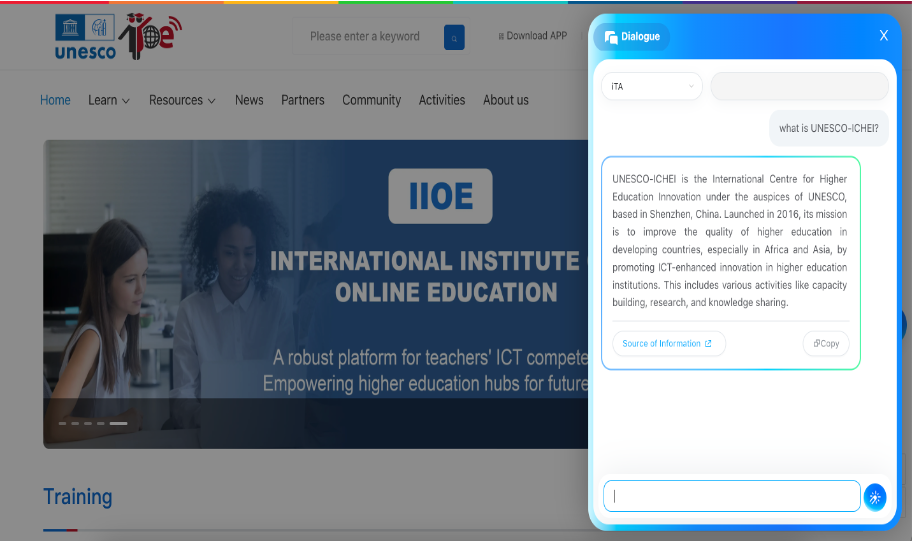Expand the Learn menu
Image resolution: width=912 pixels, height=542 pixels.
(x=109, y=100)
